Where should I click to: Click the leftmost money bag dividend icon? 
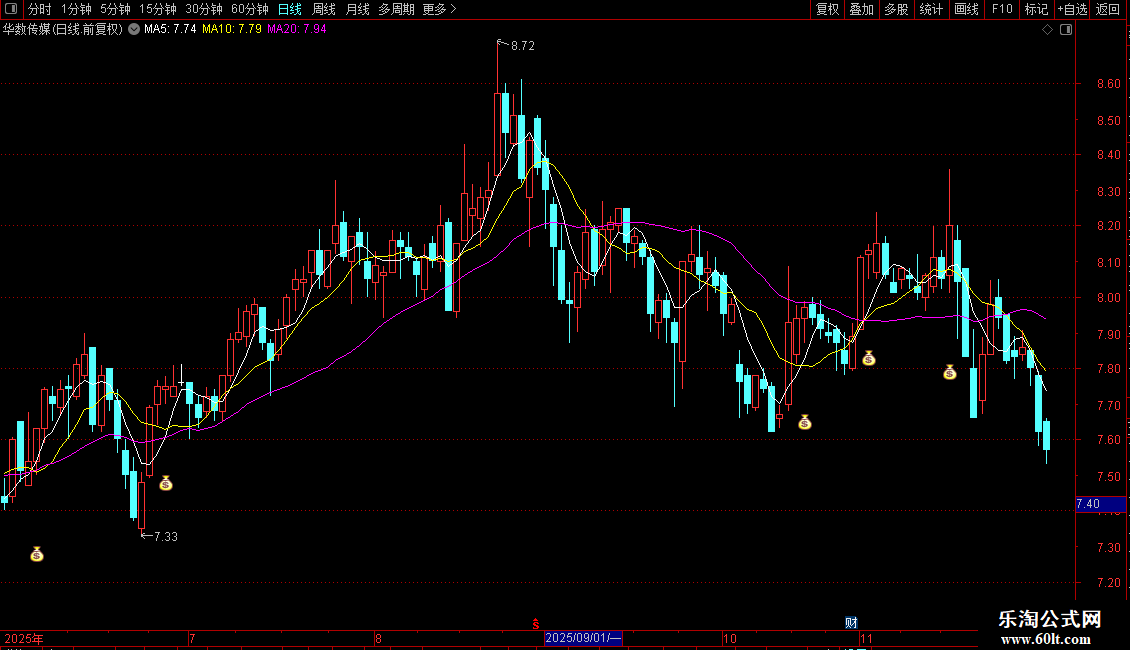click(x=37, y=553)
